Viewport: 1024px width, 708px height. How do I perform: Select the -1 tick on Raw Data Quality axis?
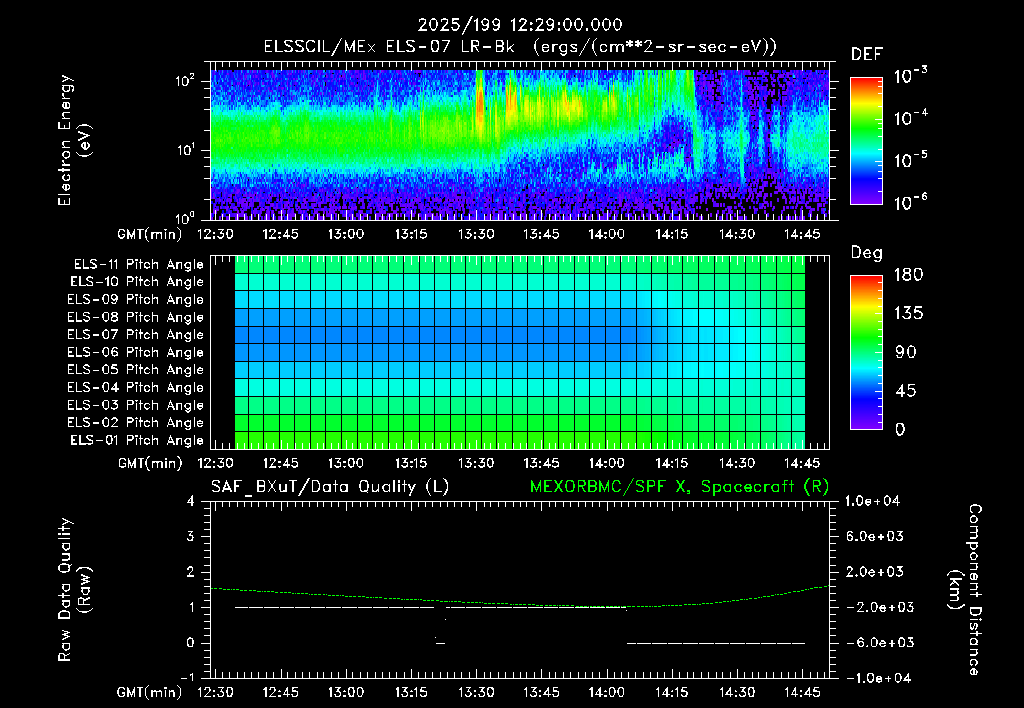pos(187,677)
